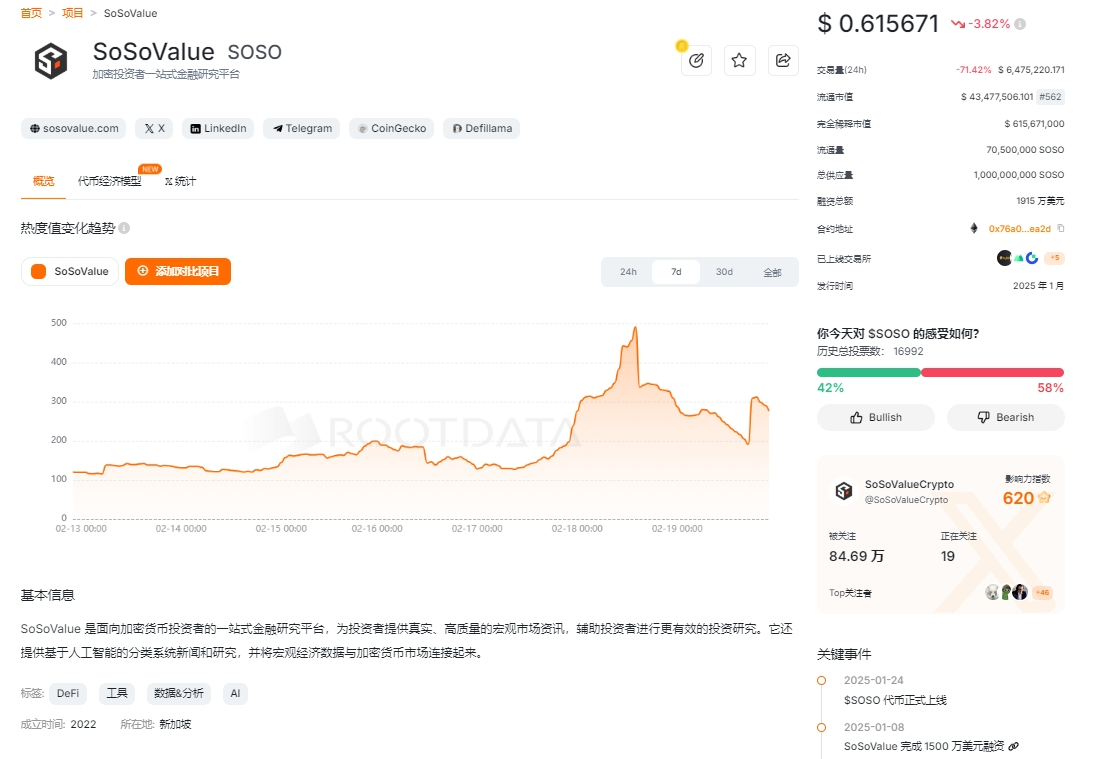Switch to the X 统计 tab

click(x=180, y=181)
